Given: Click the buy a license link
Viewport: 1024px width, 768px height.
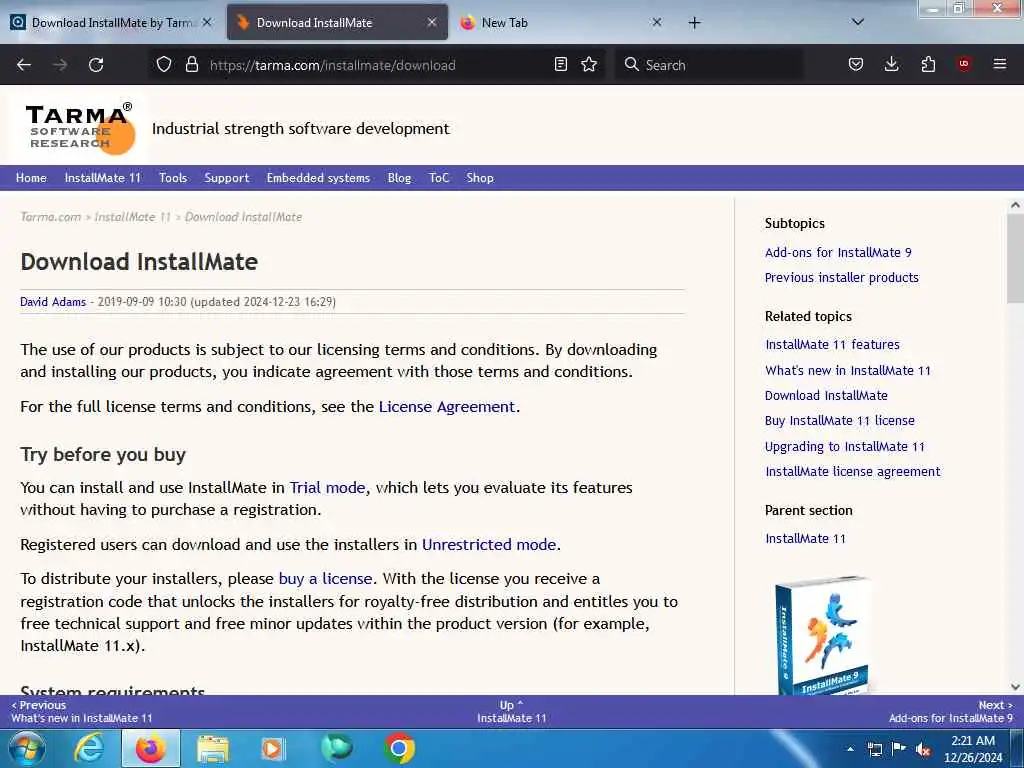Looking at the screenshot, I should pyautogui.click(x=325, y=579).
